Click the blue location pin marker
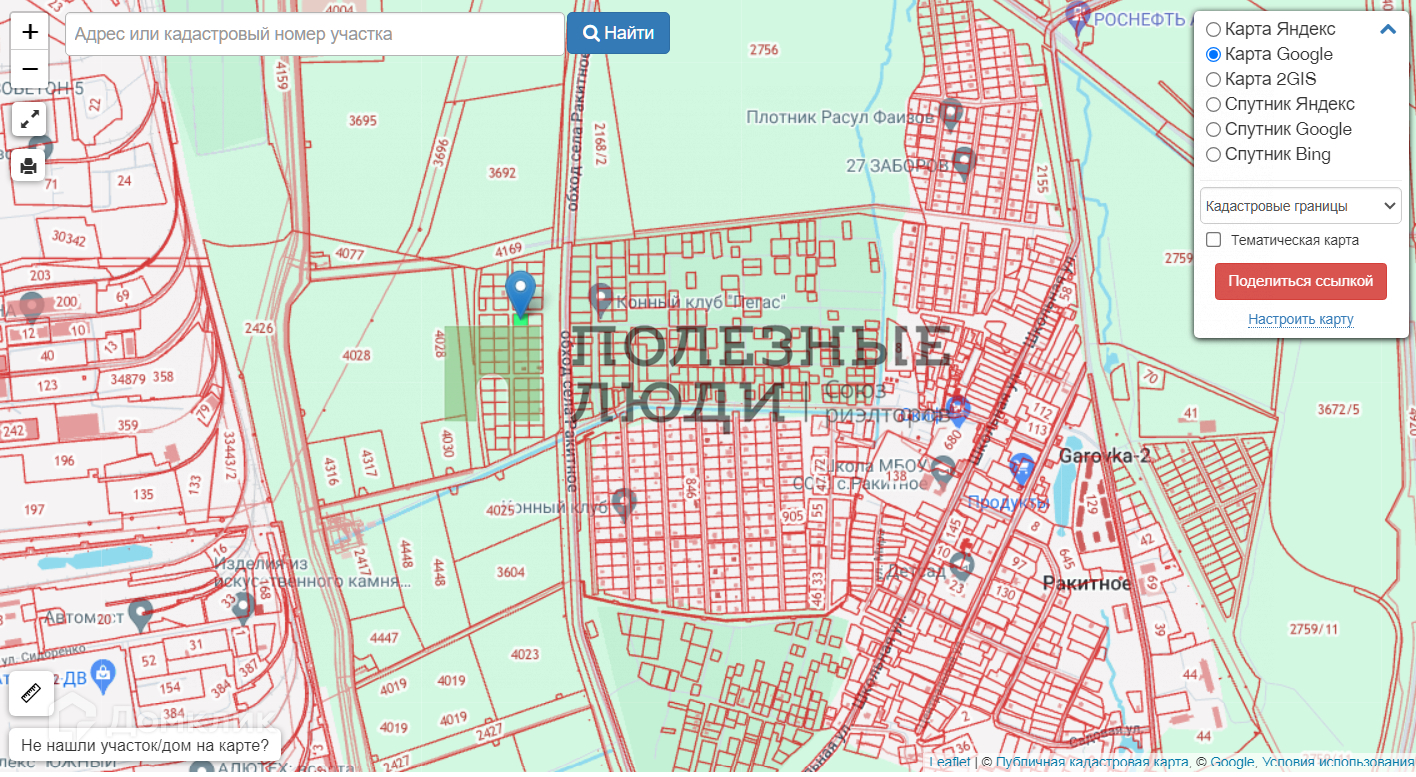 (x=520, y=294)
